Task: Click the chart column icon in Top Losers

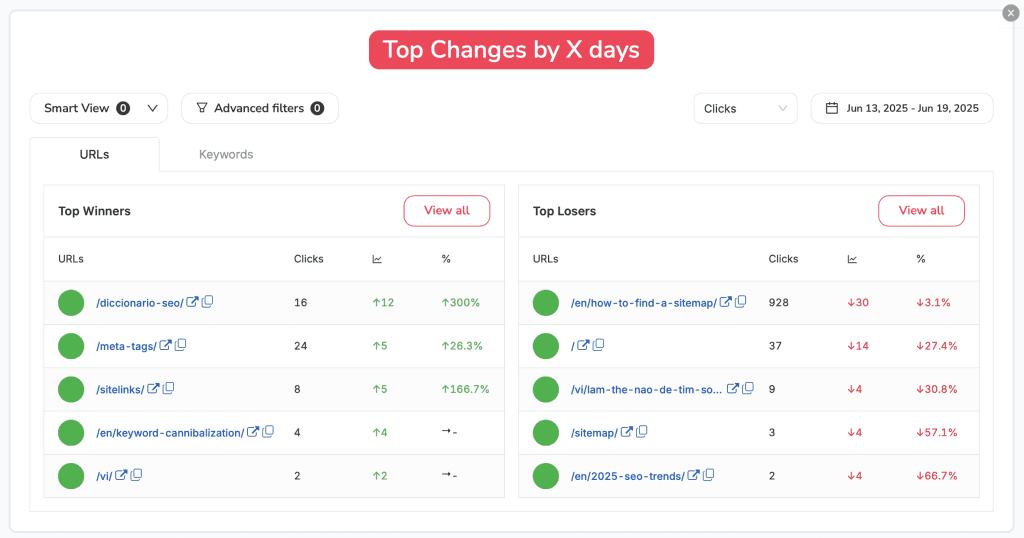Action: click(852, 259)
